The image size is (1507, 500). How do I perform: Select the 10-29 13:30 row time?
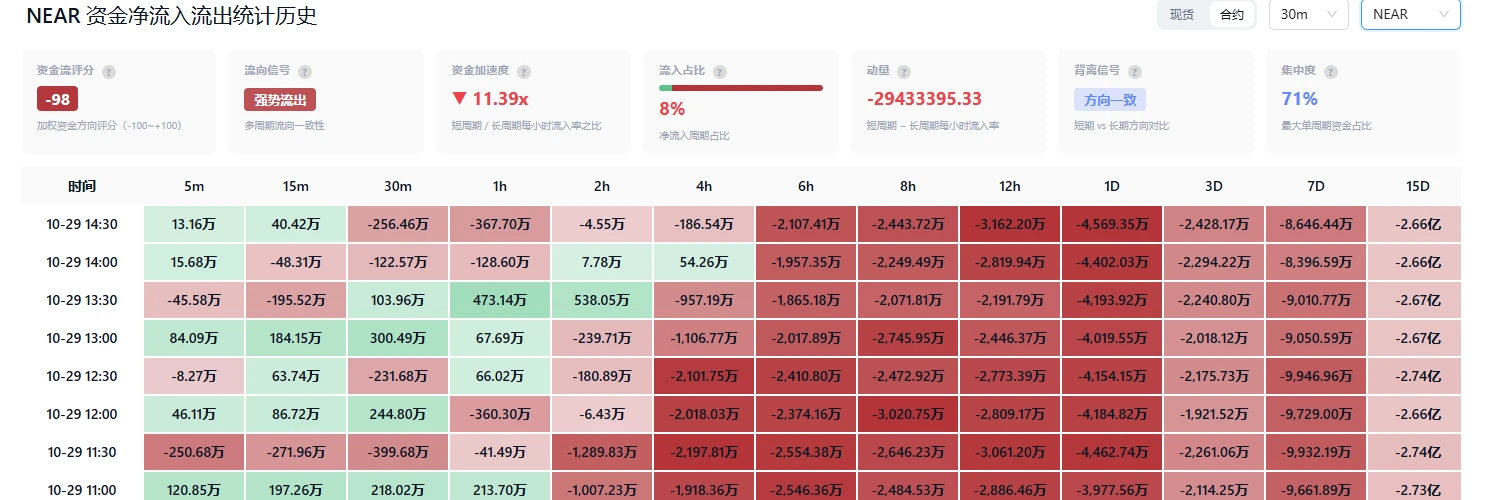tap(82, 300)
